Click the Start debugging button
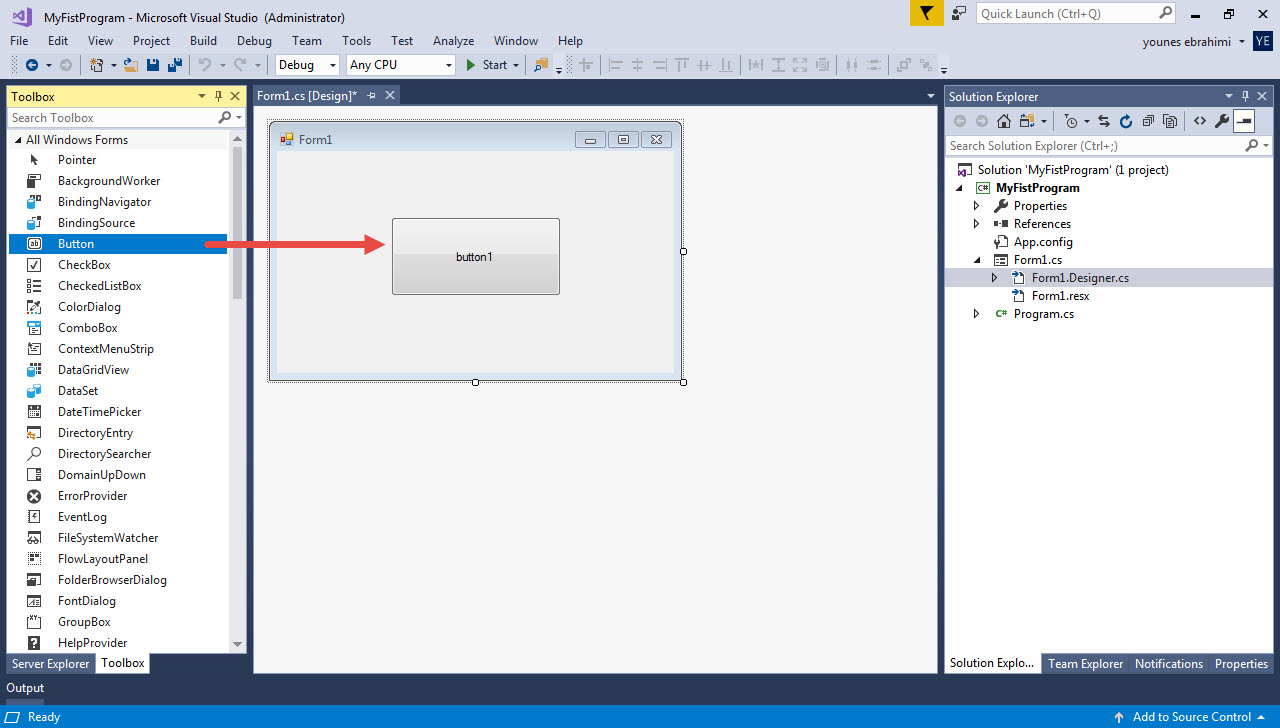 coord(489,64)
